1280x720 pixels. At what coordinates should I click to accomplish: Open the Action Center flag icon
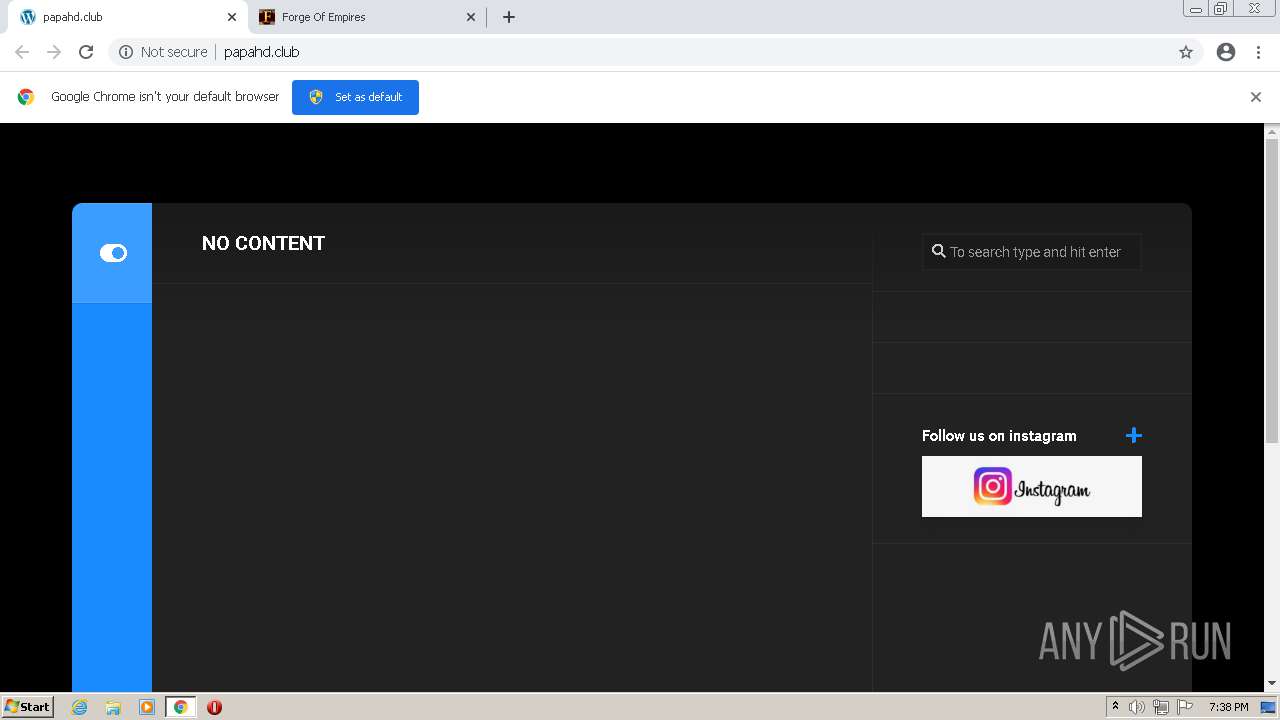point(1185,707)
